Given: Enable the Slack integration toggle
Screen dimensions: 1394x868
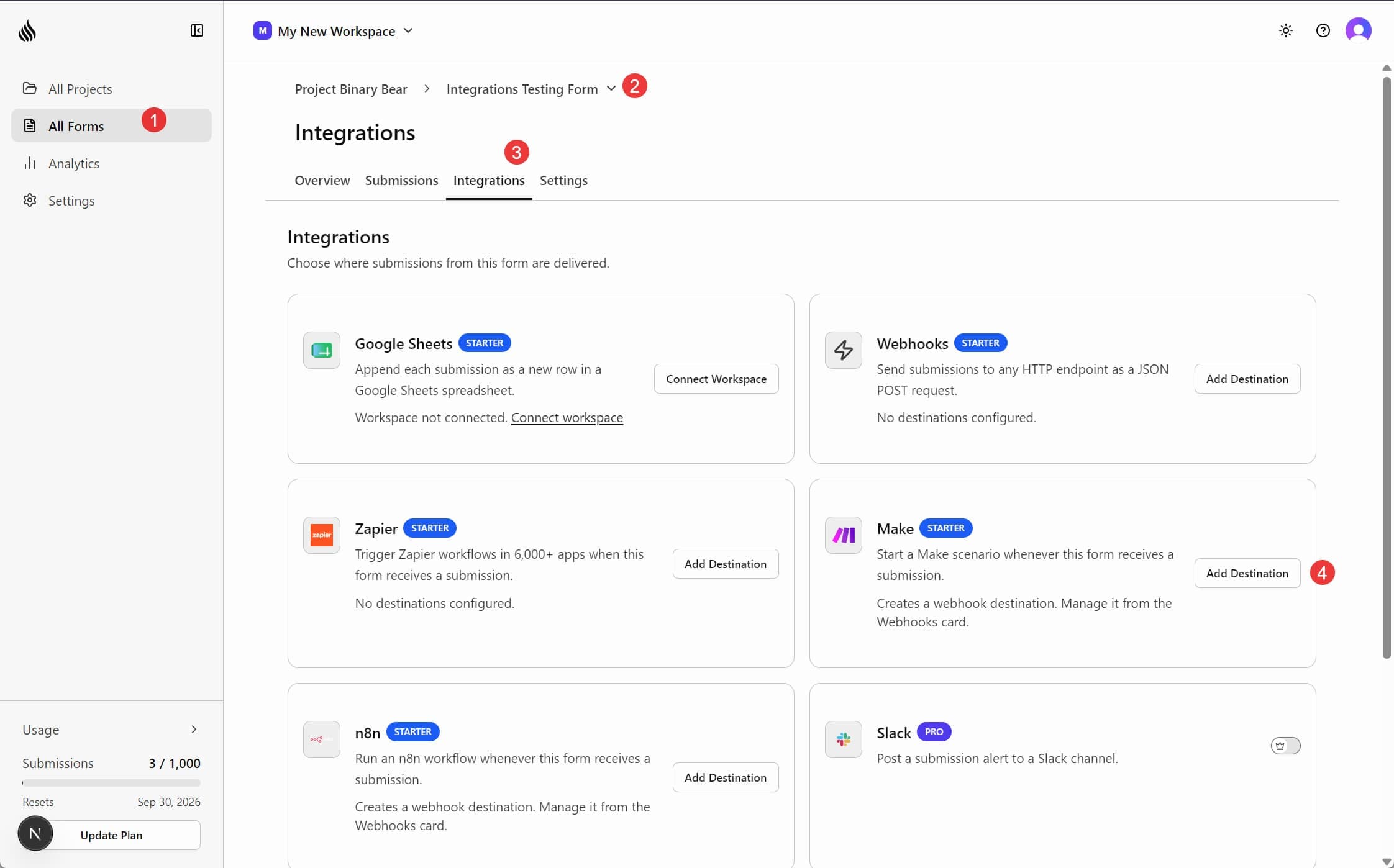Looking at the screenshot, I should pyautogui.click(x=1285, y=746).
